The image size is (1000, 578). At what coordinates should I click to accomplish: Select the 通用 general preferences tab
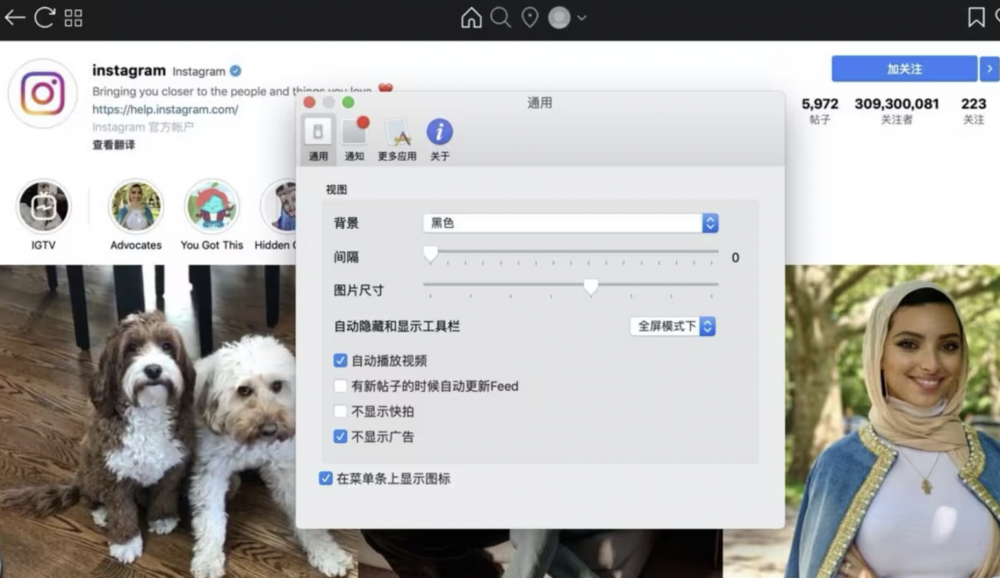(x=318, y=139)
